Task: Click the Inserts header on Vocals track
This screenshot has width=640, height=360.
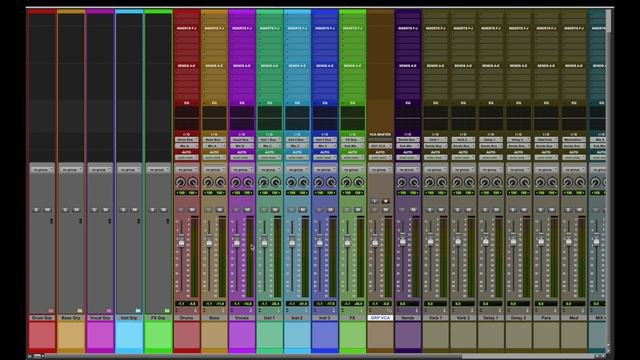Action: click(242, 28)
